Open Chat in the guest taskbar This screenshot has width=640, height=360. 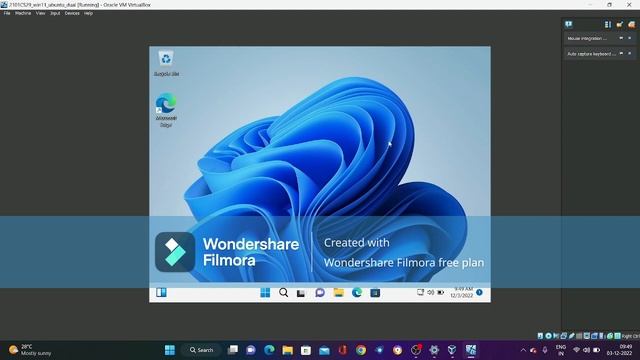320,293
